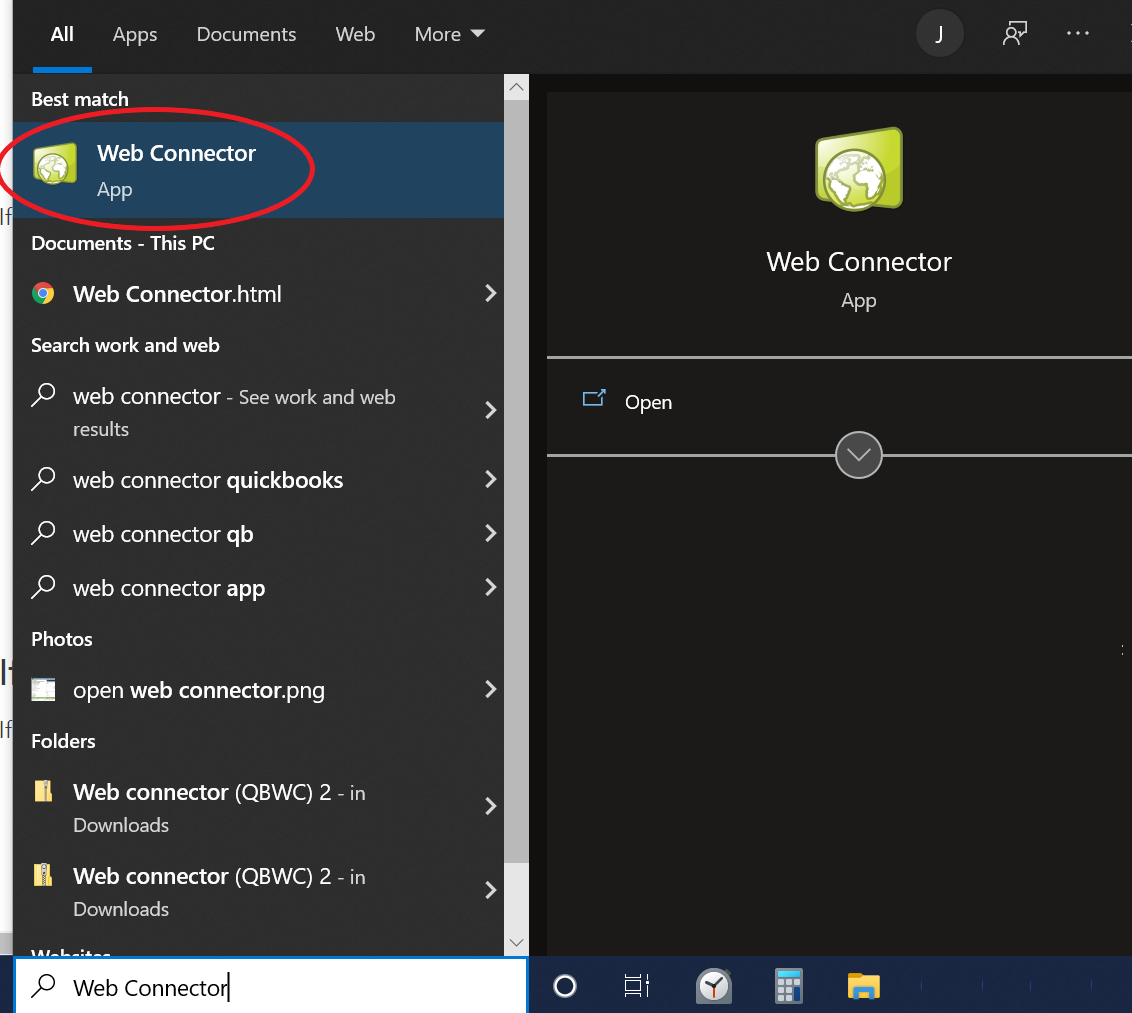Select the Web filter tab
1132x1013 pixels.
355,34
